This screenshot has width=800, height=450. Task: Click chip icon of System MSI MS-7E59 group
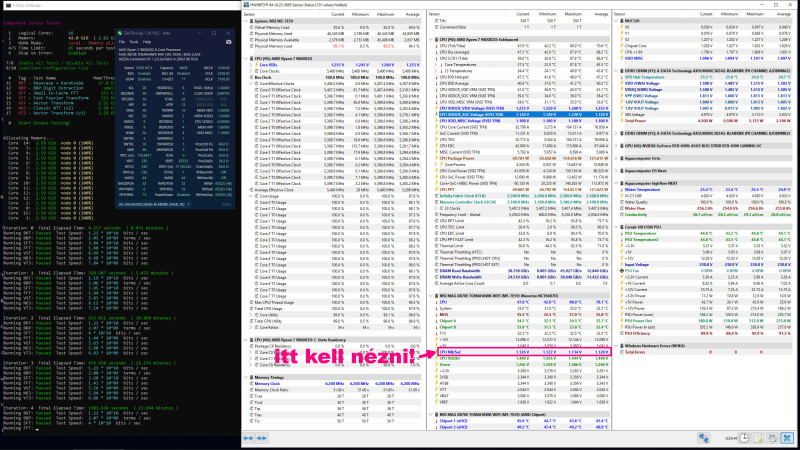(x=251, y=21)
